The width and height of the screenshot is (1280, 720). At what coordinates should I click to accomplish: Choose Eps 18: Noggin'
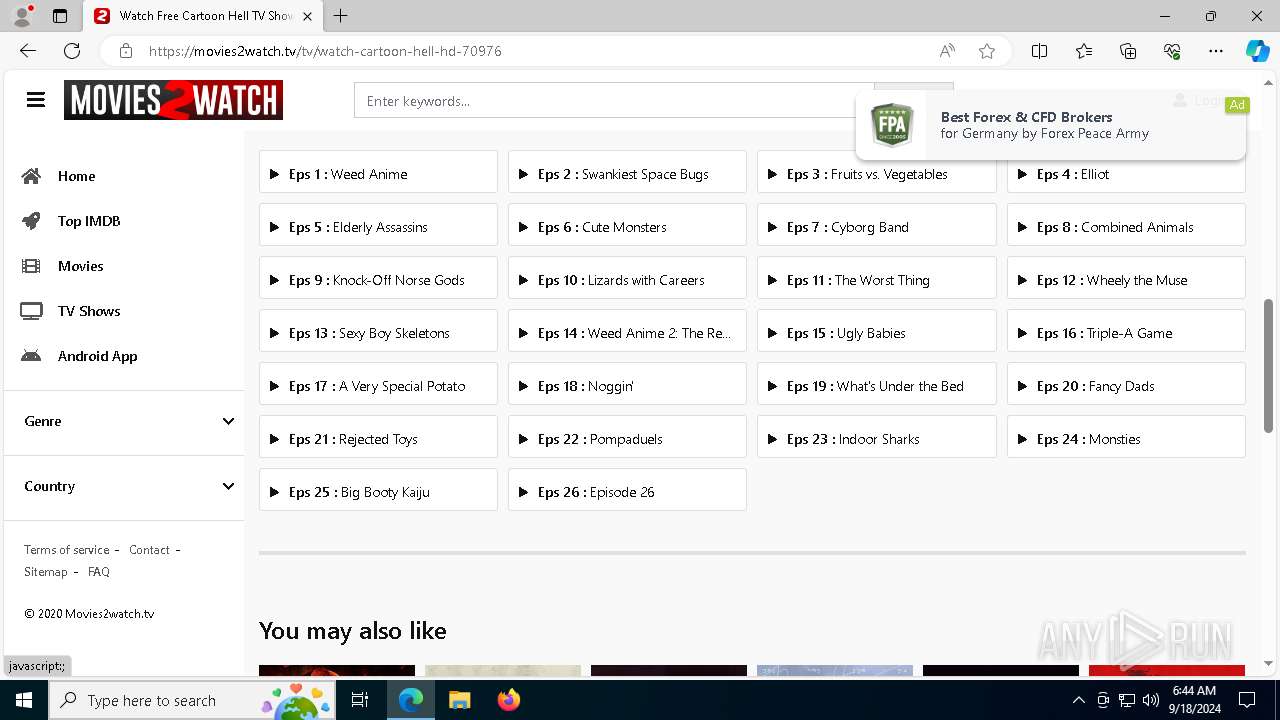(627, 386)
